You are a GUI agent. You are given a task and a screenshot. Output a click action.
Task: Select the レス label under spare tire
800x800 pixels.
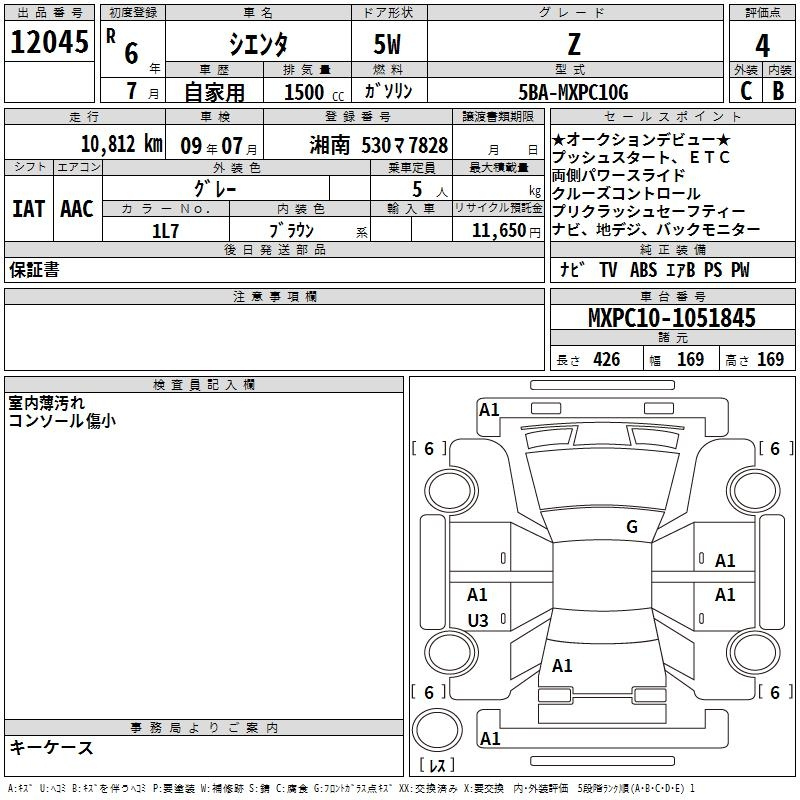click(x=437, y=766)
